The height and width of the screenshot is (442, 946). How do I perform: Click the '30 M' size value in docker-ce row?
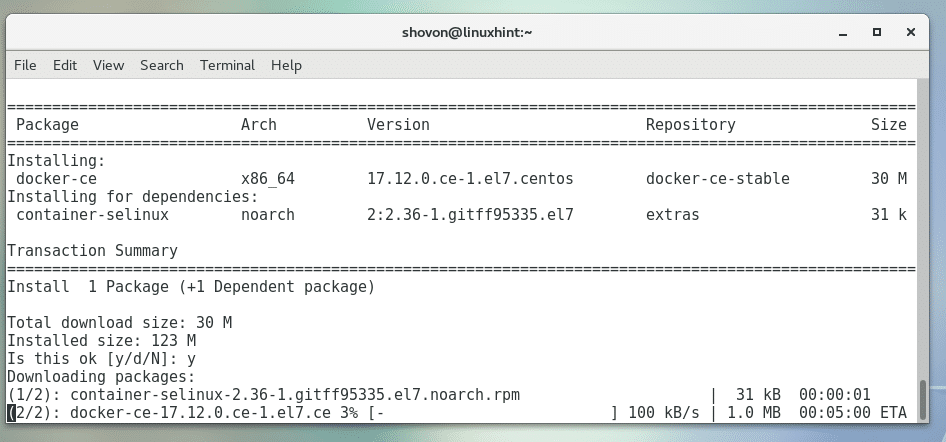coord(889,179)
